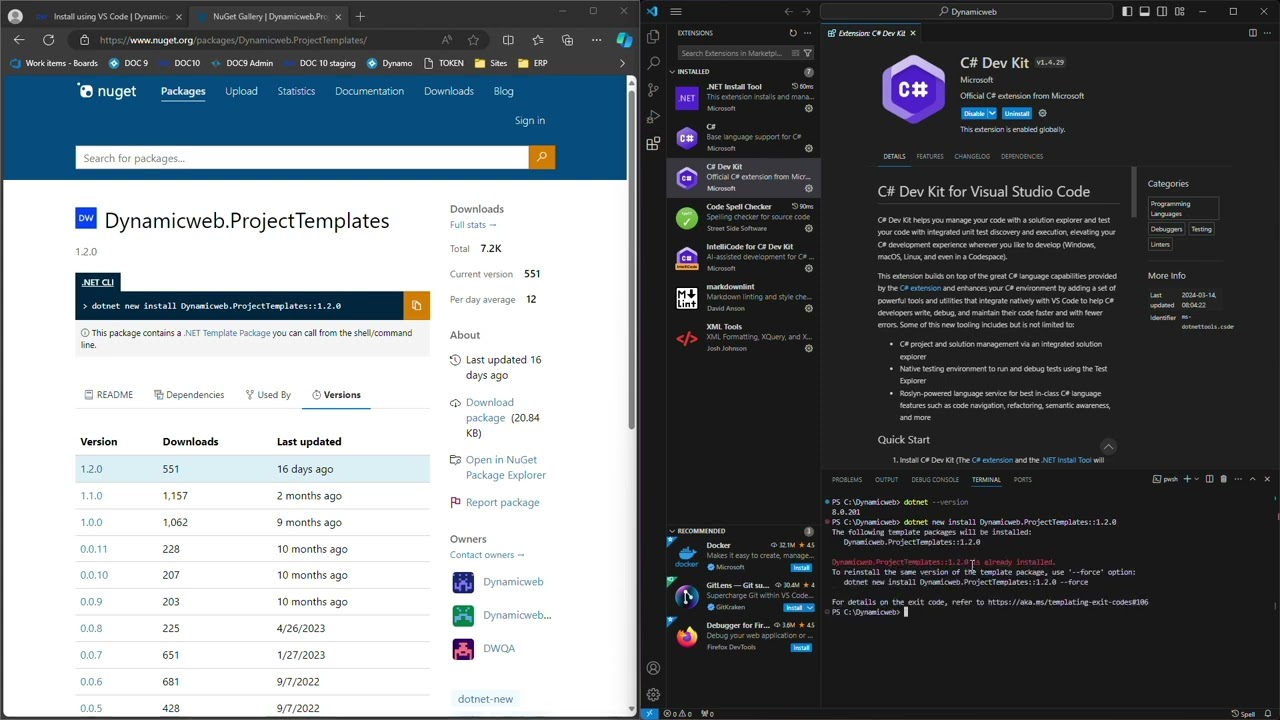Viewport: 1280px width, 720px height.
Task: Clear extensions search results icon
Action: (795, 53)
